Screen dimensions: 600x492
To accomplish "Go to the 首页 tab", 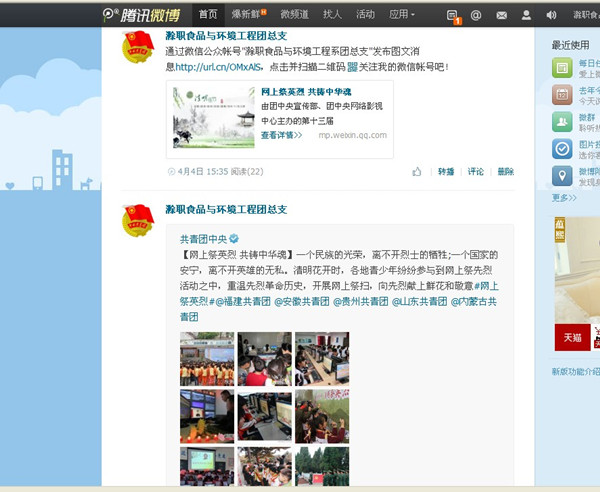I will 208,15.
